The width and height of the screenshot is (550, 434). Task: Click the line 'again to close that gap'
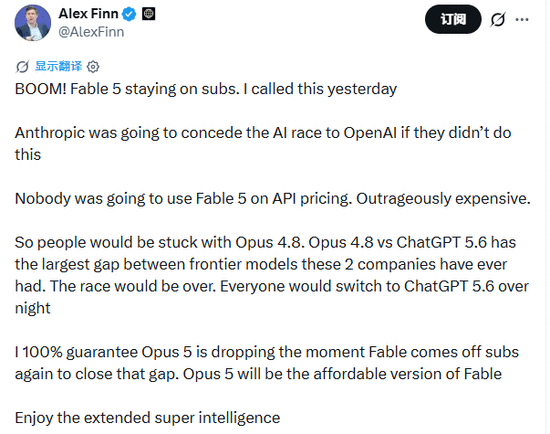(x=258, y=374)
